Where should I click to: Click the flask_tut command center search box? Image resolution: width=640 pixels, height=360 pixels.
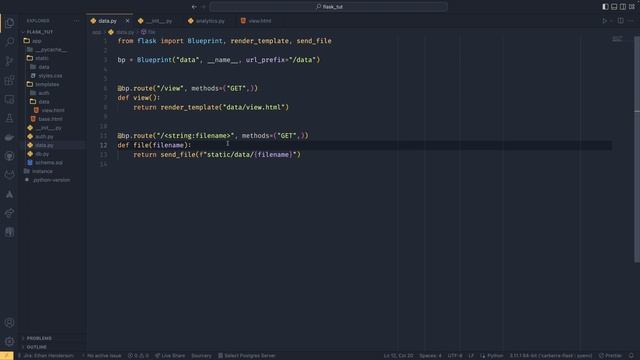pyautogui.click(x=329, y=7)
